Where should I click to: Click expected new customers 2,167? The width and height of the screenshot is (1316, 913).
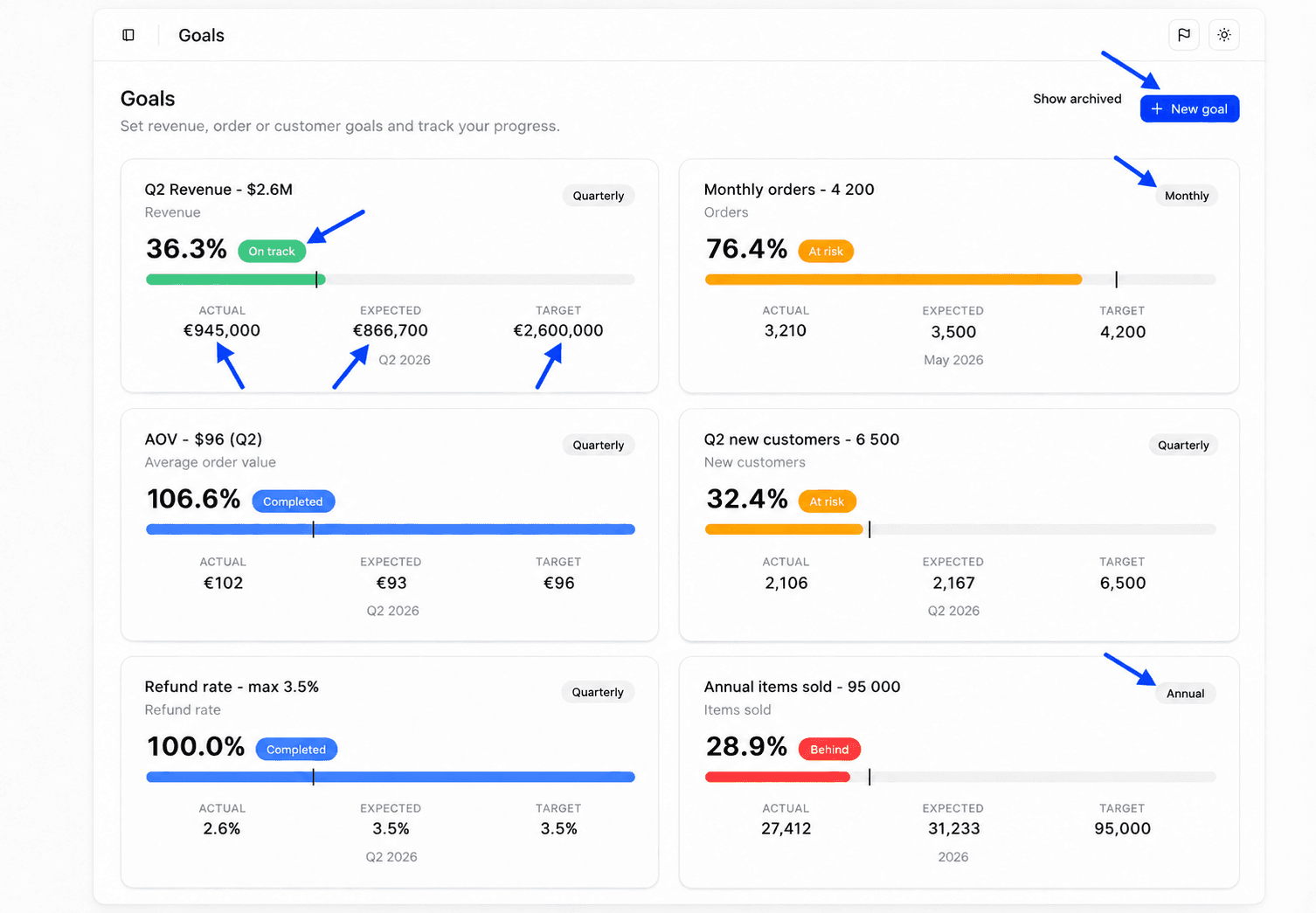(x=953, y=583)
